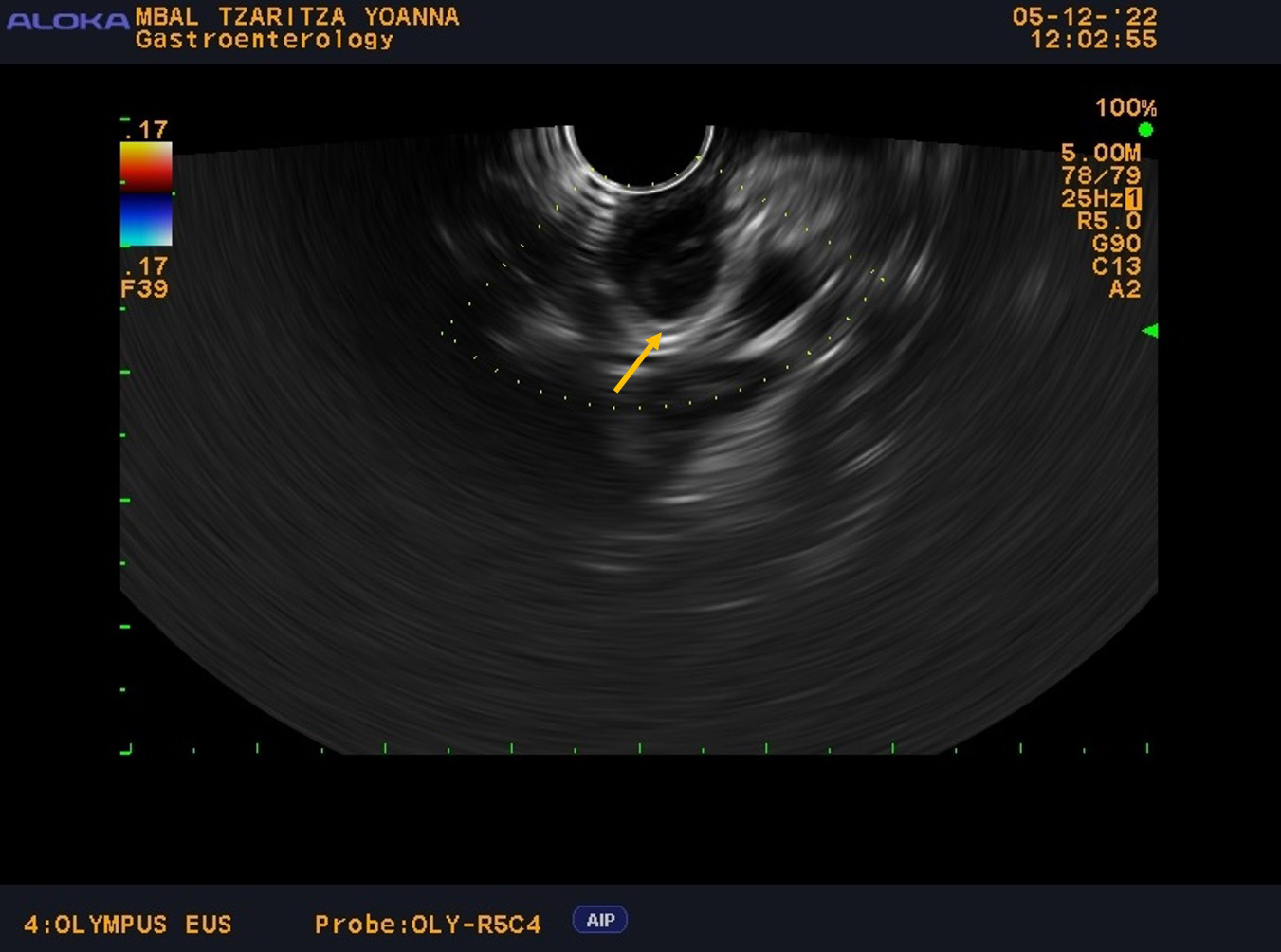Click the Gastroenterology department text
This screenshot has height=952, width=1281.
[x=264, y=40]
